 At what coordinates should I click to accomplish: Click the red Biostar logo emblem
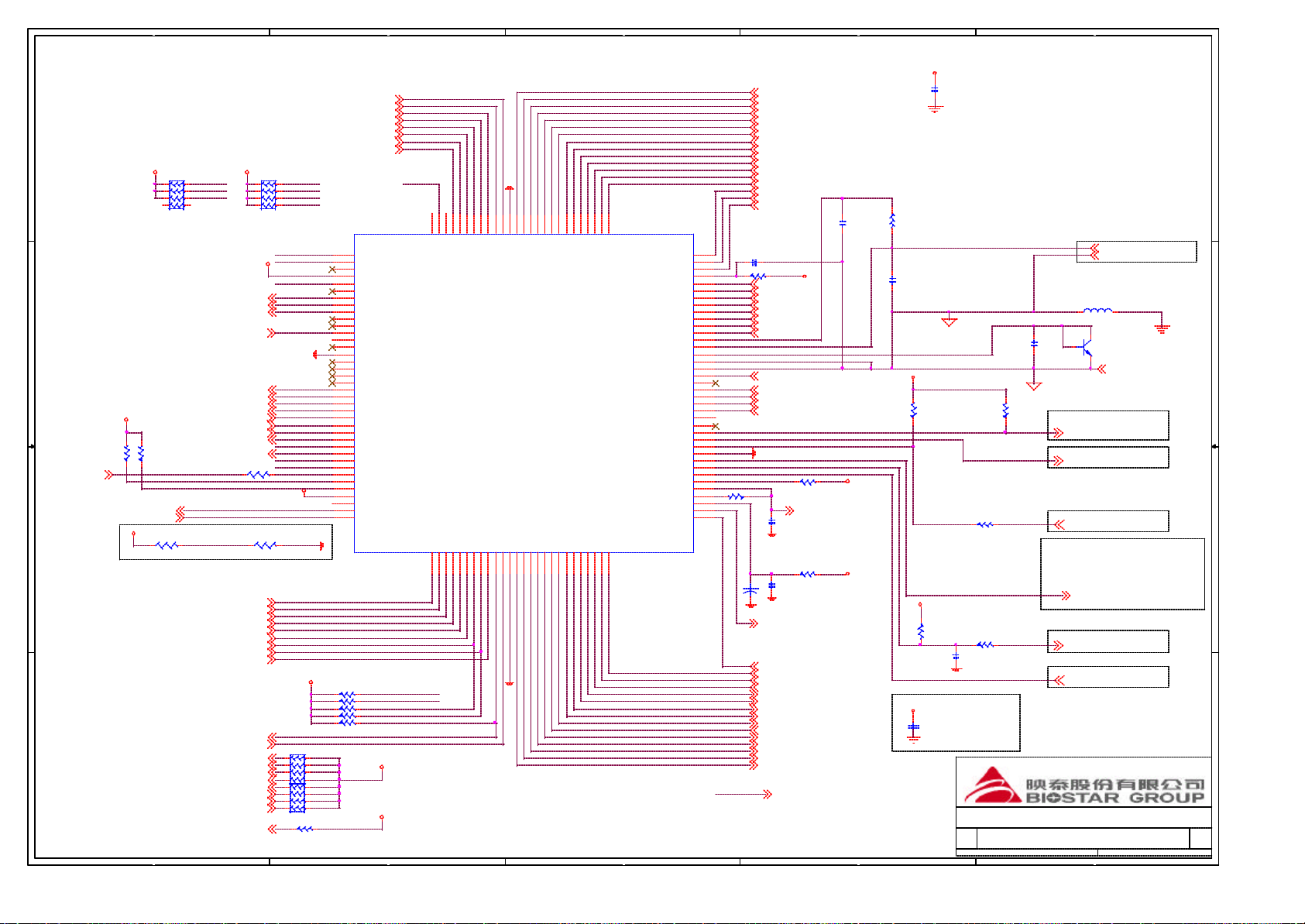tap(992, 785)
